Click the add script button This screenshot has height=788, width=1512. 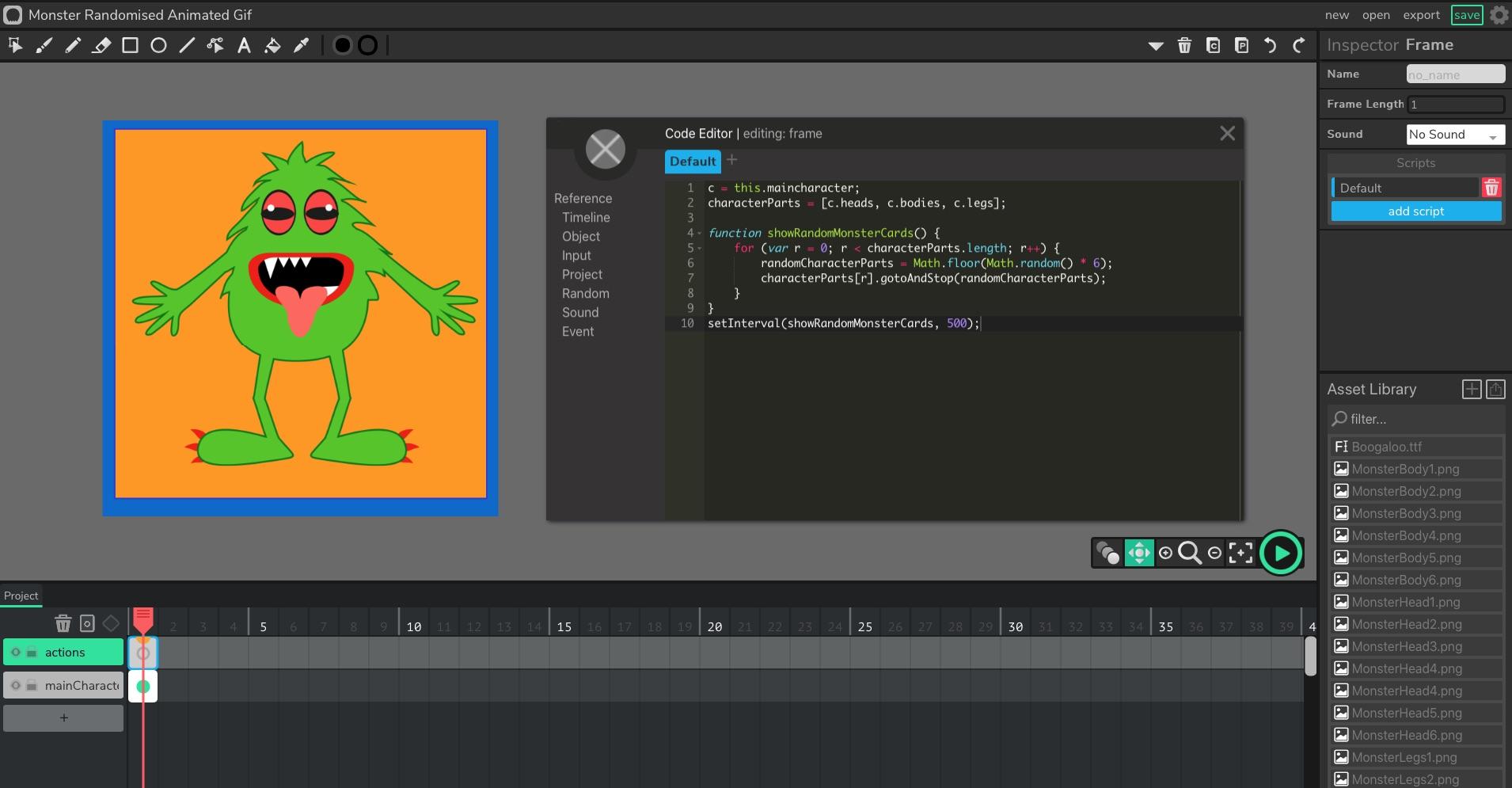[1416, 211]
